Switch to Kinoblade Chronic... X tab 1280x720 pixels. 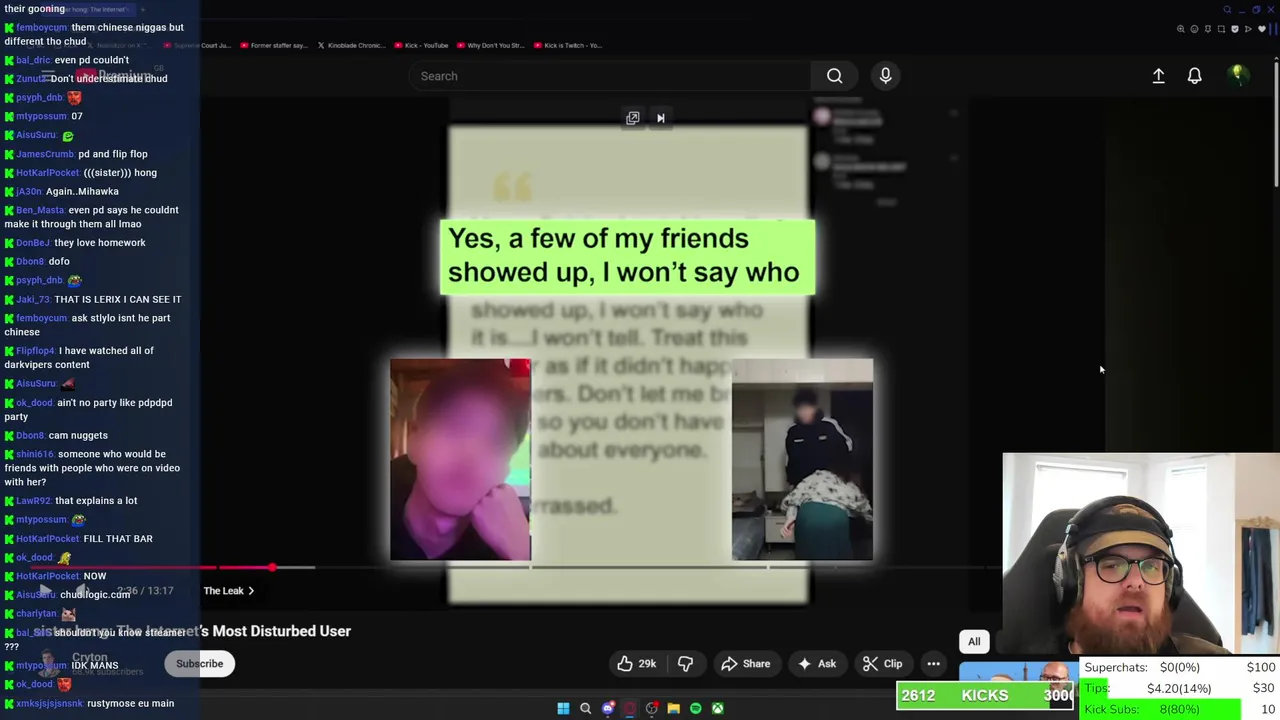coord(350,45)
